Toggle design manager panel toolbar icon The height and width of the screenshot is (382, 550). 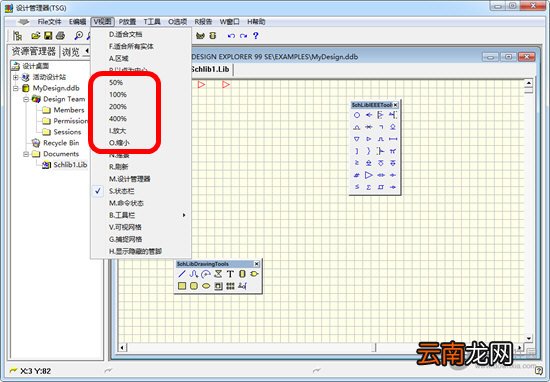point(17,36)
